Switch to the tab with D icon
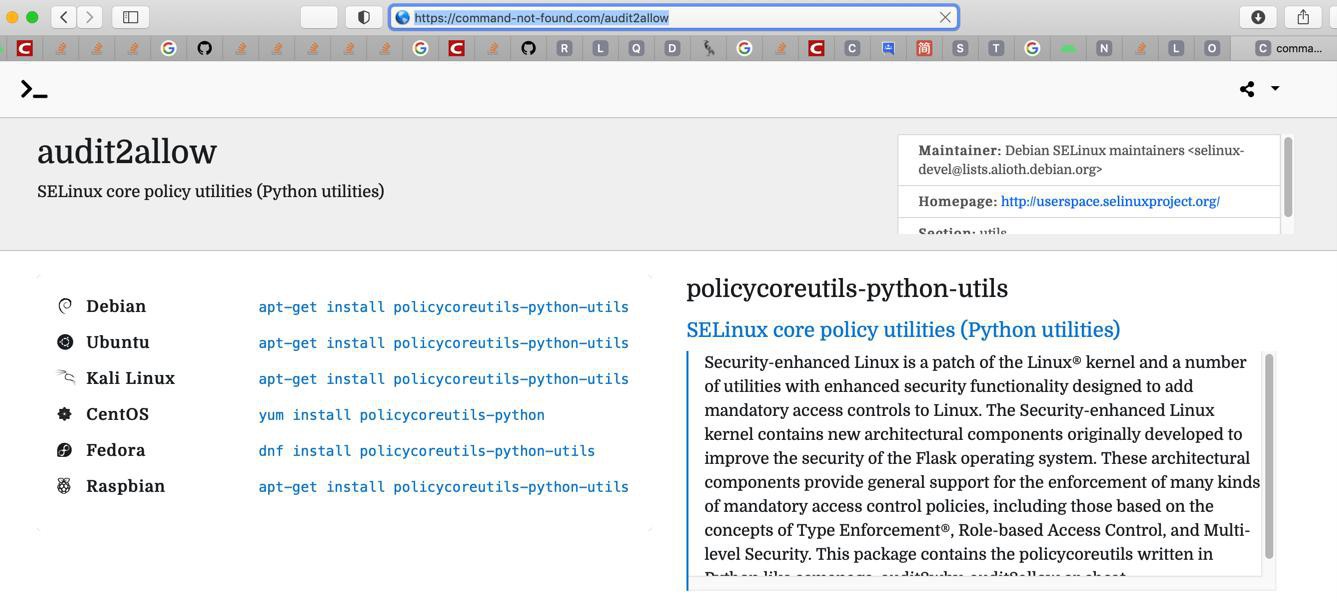1337x602 pixels. click(672, 48)
